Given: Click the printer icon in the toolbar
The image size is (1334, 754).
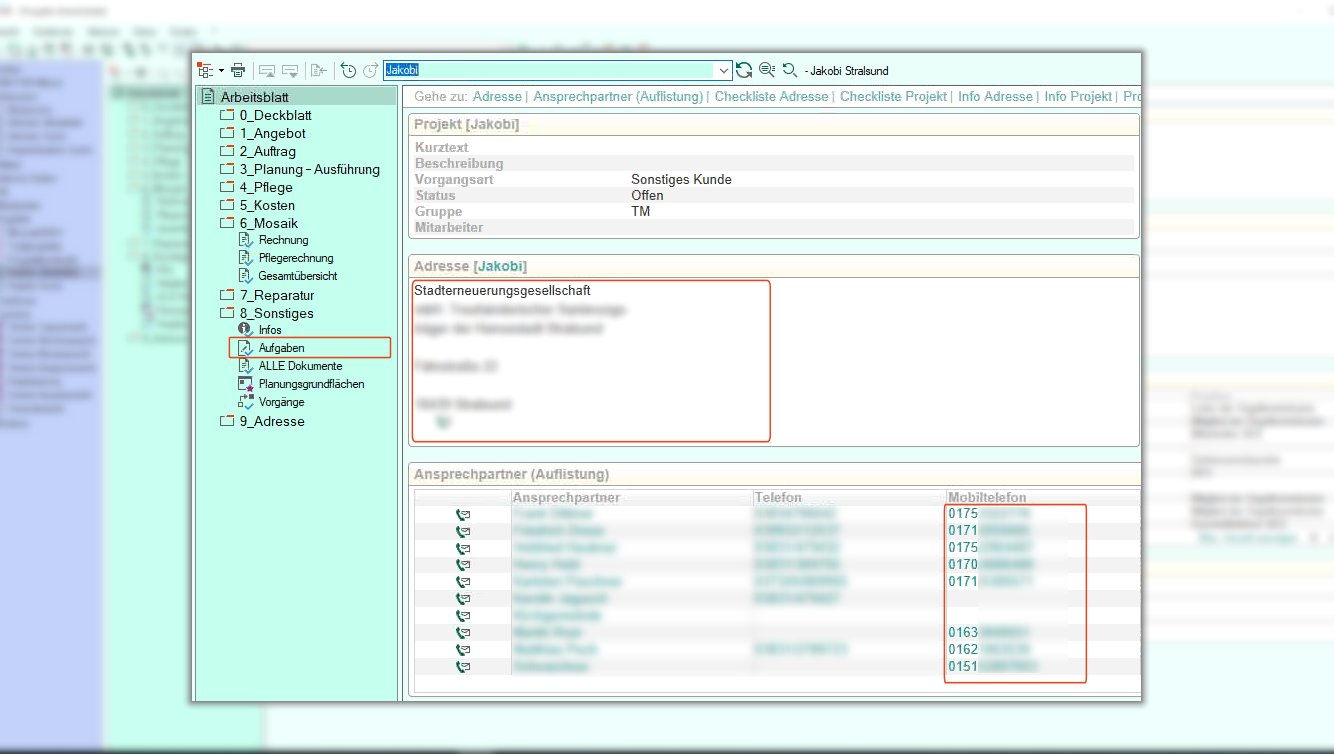Looking at the screenshot, I should 238,70.
